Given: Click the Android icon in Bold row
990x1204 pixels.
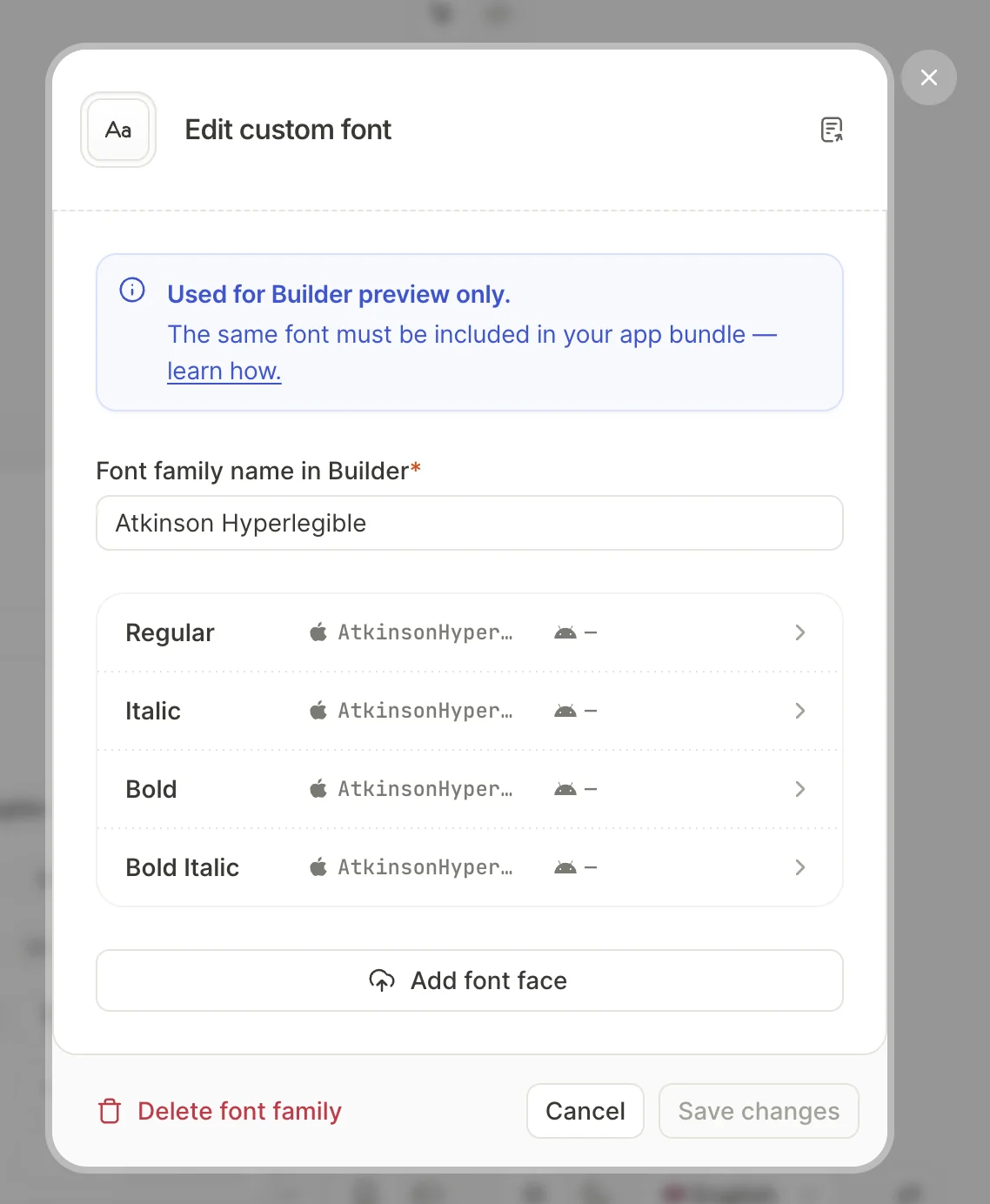Looking at the screenshot, I should coord(565,789).
